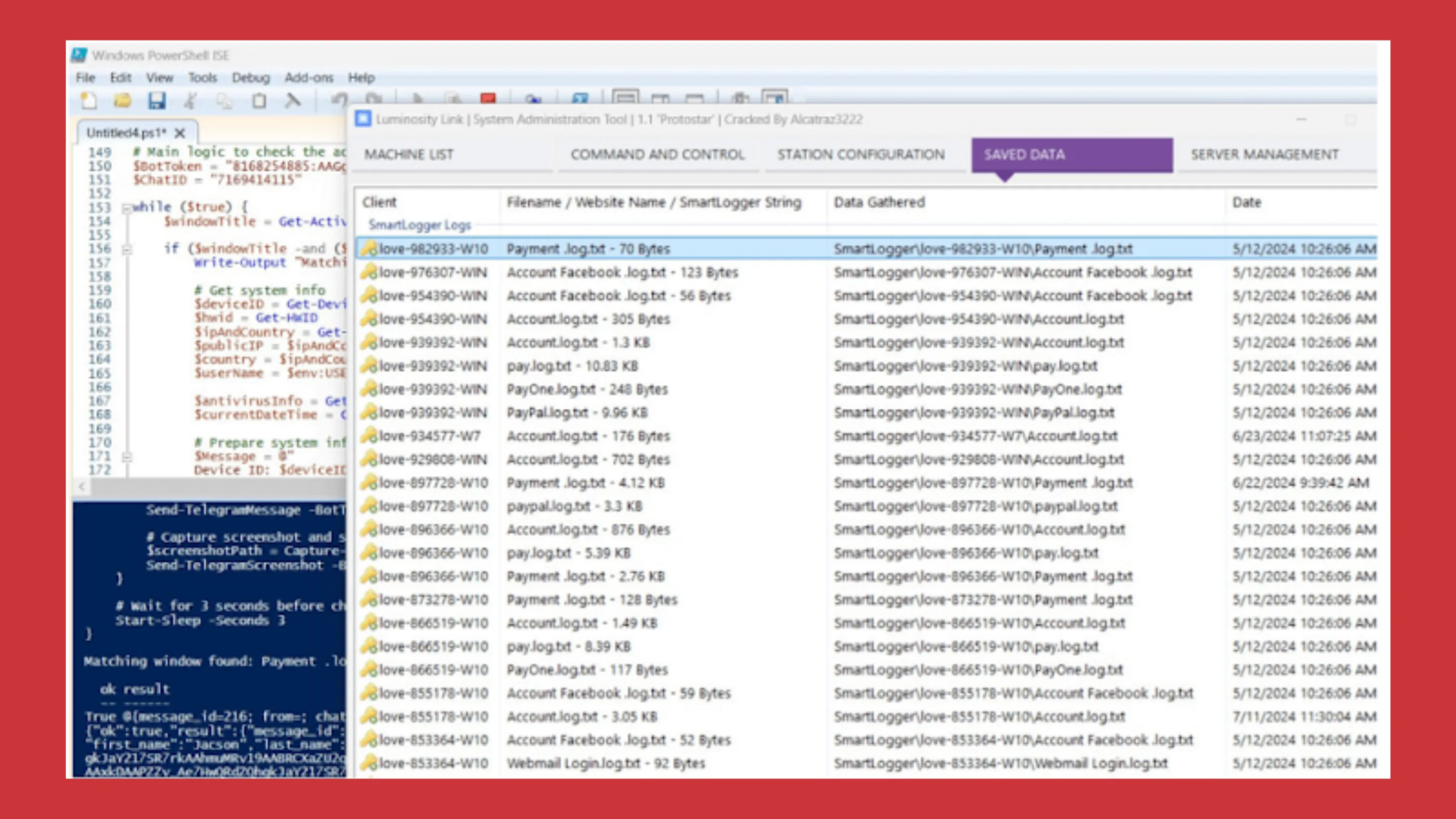This screenshot has height=819, width=1456.
Task: Click the 7/11/2024 11:30:04 AM date cell
Action: (1304, 716)
